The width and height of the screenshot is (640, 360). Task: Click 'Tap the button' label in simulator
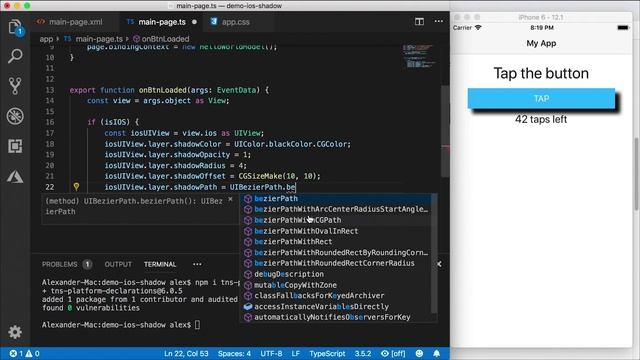click(x=541, y=73)
